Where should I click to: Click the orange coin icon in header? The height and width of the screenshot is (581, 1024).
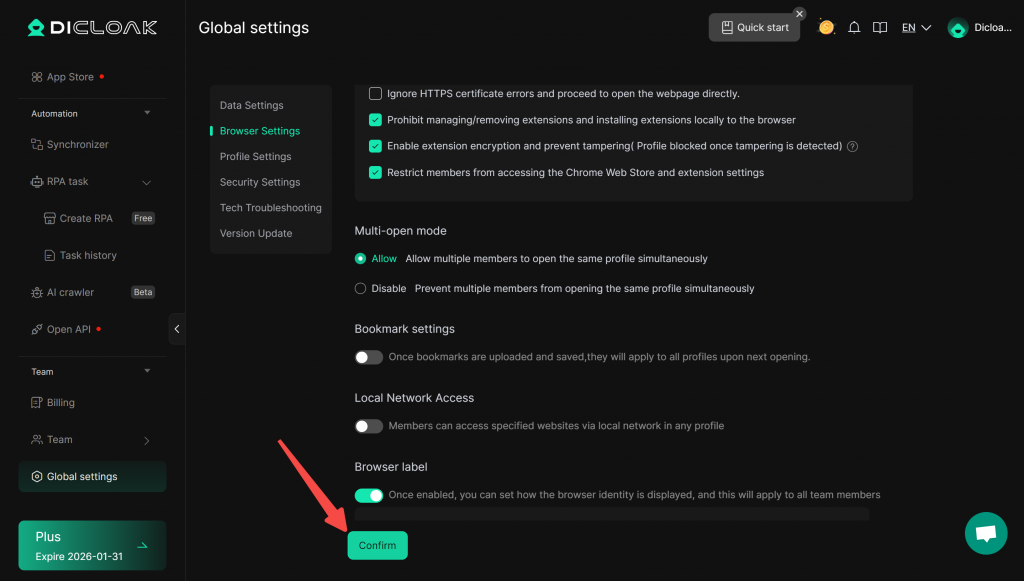(x=826, y=27)
